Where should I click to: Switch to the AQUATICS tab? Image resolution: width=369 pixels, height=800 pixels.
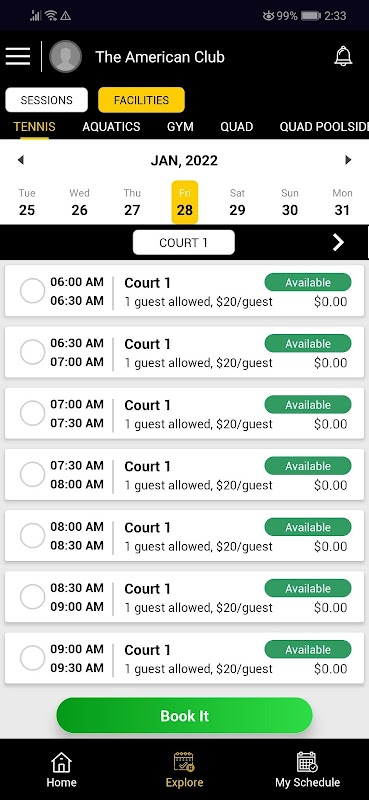(x=111, y=127)
